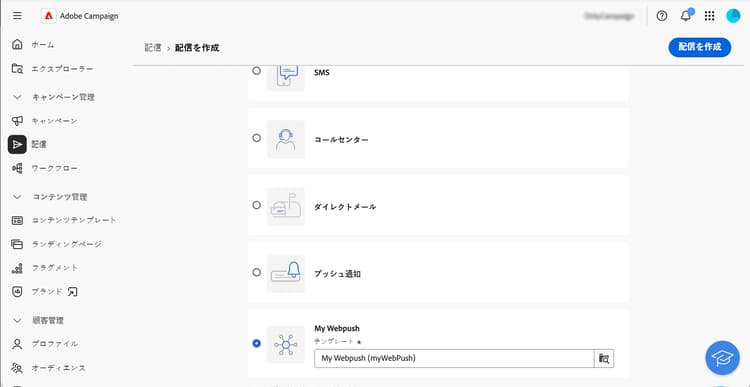Click the Landing pages icon

point(17,244)
